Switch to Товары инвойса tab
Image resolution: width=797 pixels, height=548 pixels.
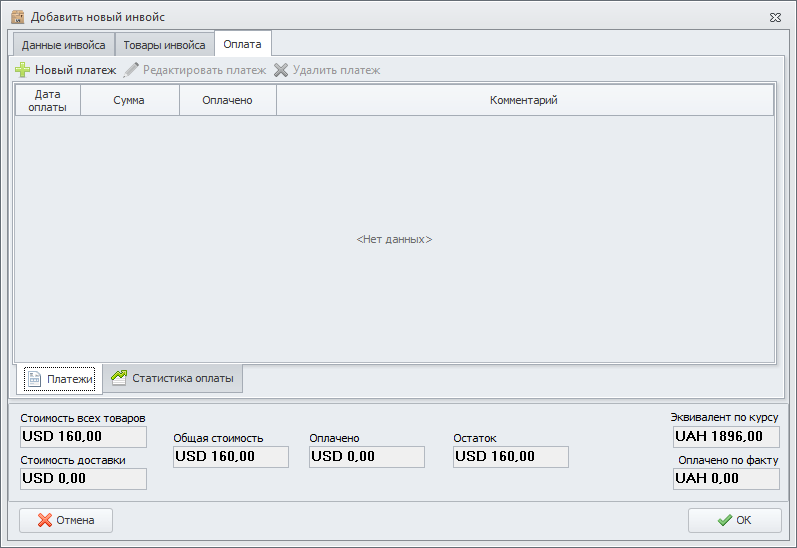pos(164,45)
